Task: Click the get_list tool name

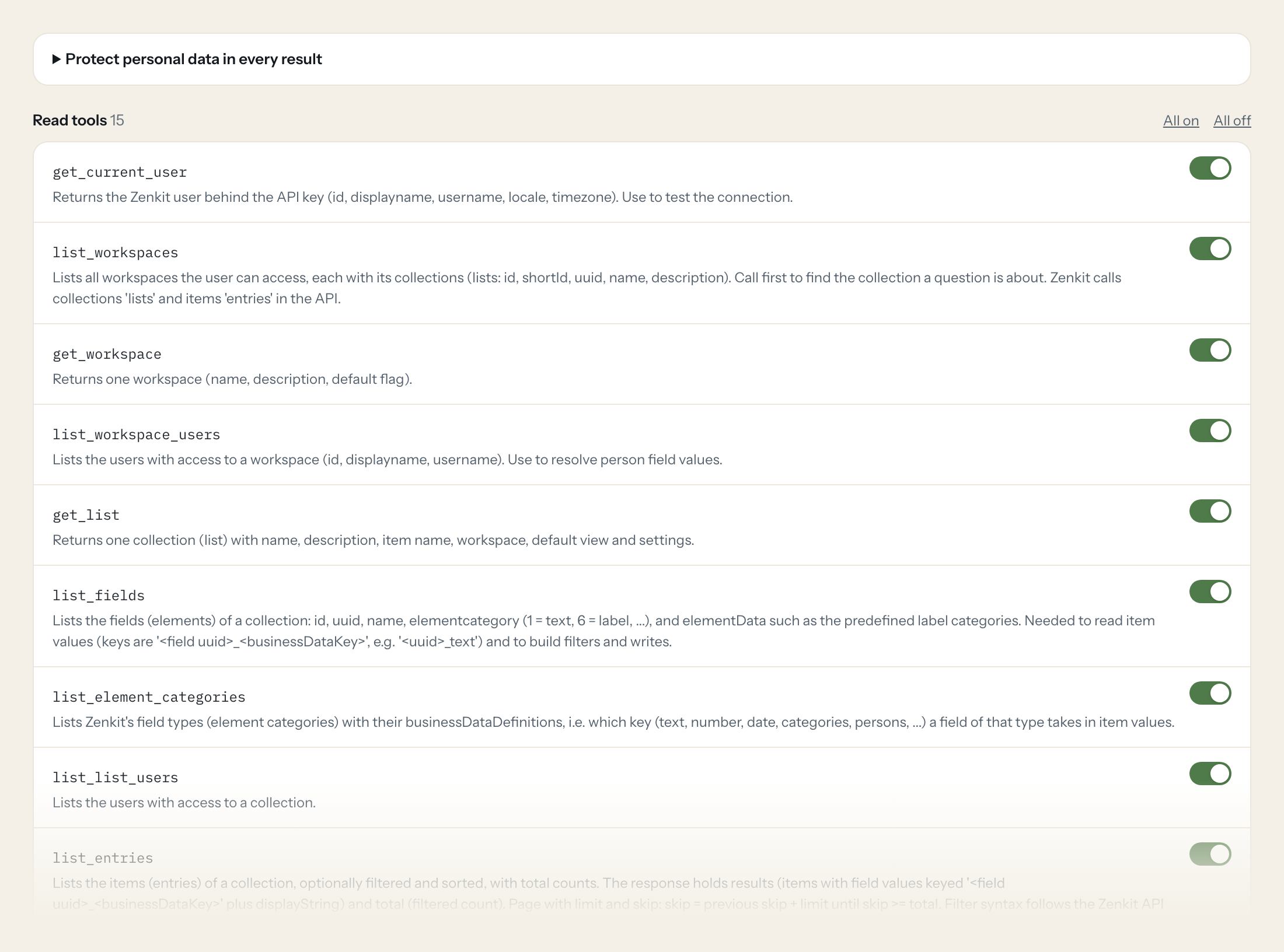Action: 86,515
